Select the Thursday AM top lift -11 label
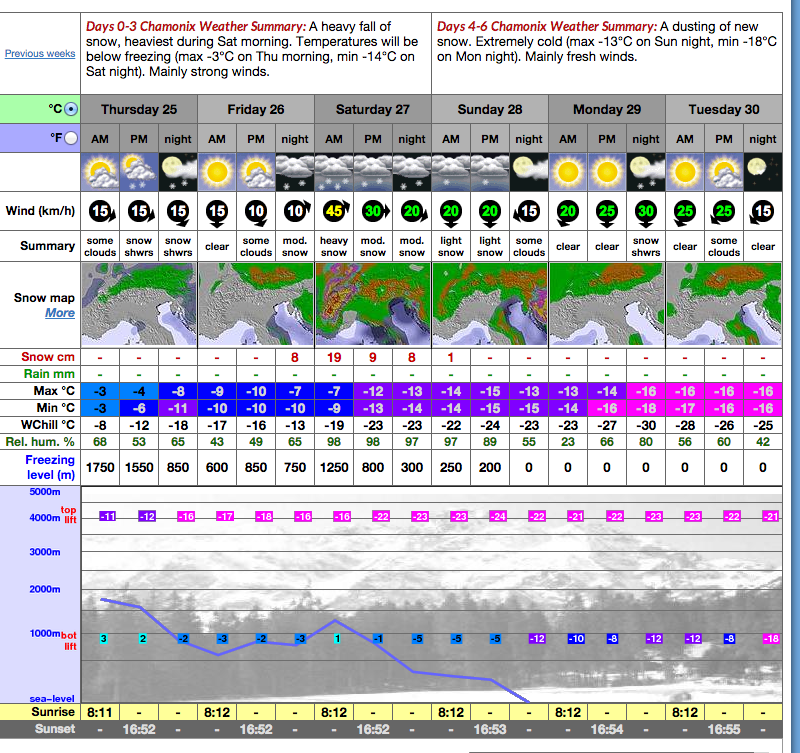Viewport: 800px width, 753px height. pos(108,516)
